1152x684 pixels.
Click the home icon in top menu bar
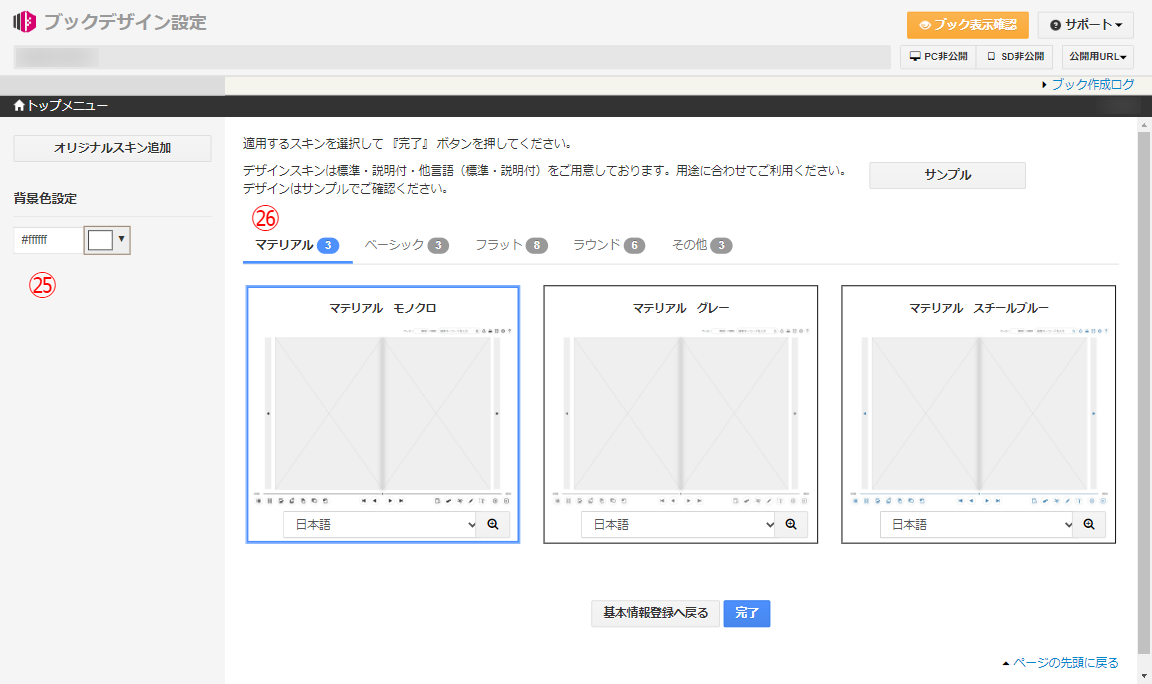point(19,105)
